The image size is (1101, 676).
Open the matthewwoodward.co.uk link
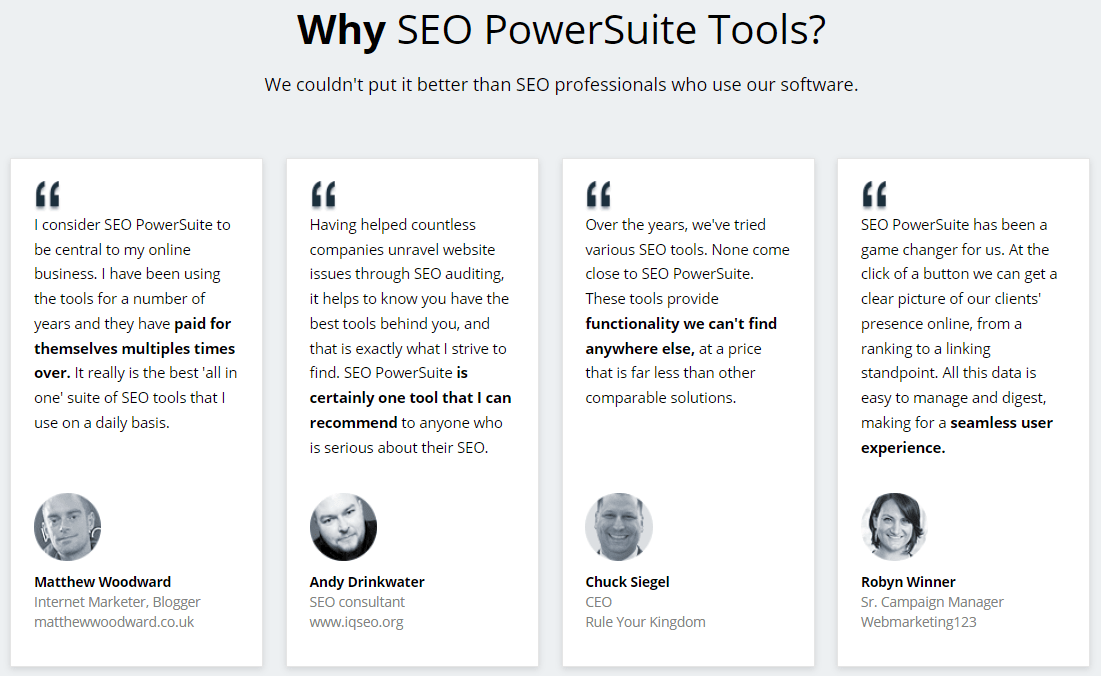(x=114, y=622)
